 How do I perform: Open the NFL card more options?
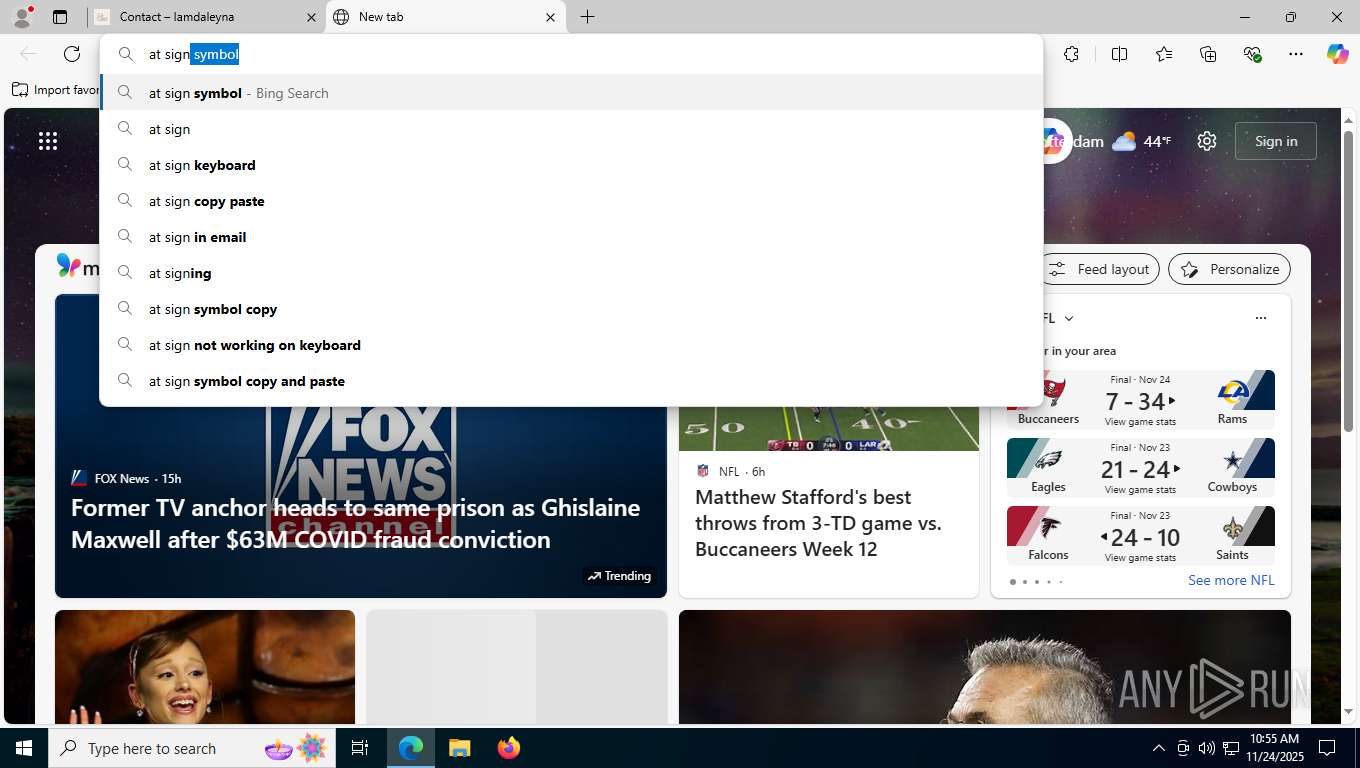pyautogui.click(x=1260, y=318)
